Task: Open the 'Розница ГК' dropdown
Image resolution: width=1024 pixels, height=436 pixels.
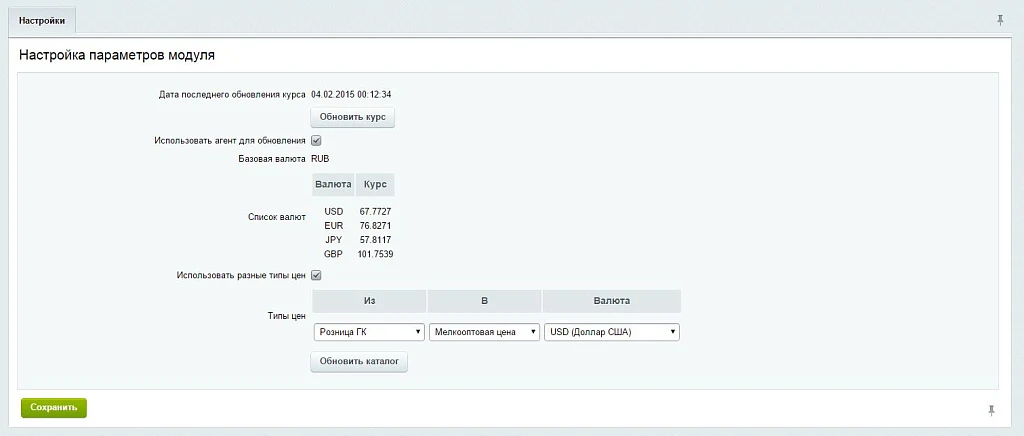Action: point(369,332)
